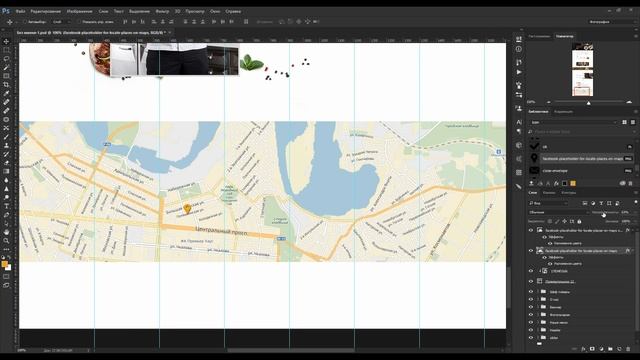The width and height of the screenshot is (640, 360).
Task: Open the Image menu
Action: click(79, 11)
